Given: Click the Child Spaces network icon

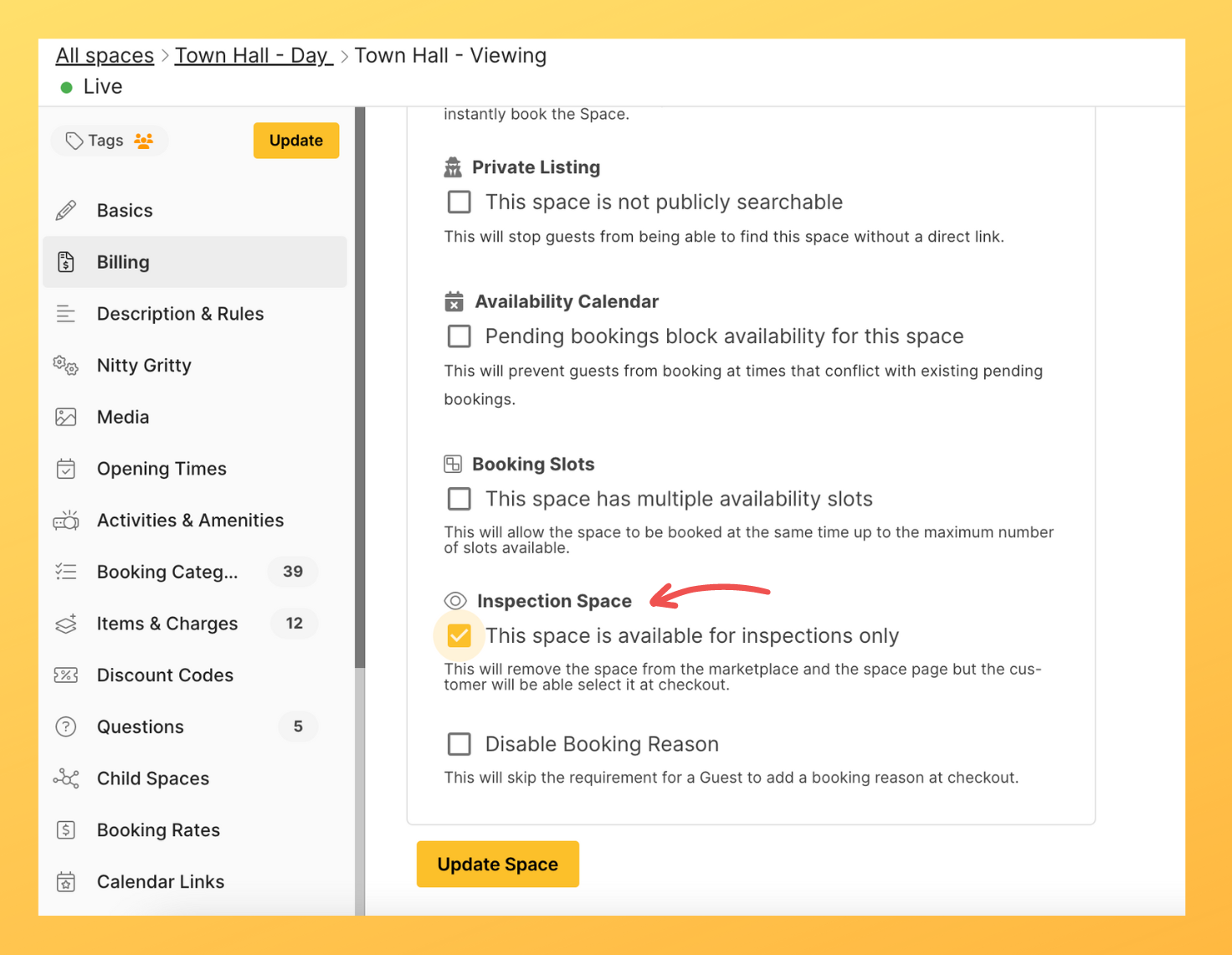Looking at the screenshot, I should [x=66, y=778].
